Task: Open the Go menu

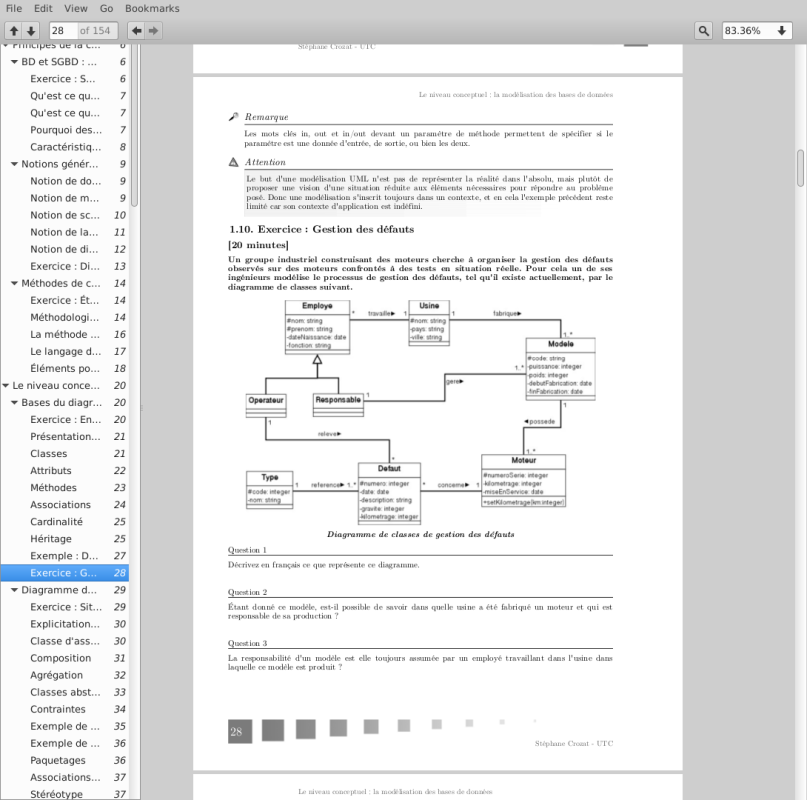Action: tap(106, 8)
